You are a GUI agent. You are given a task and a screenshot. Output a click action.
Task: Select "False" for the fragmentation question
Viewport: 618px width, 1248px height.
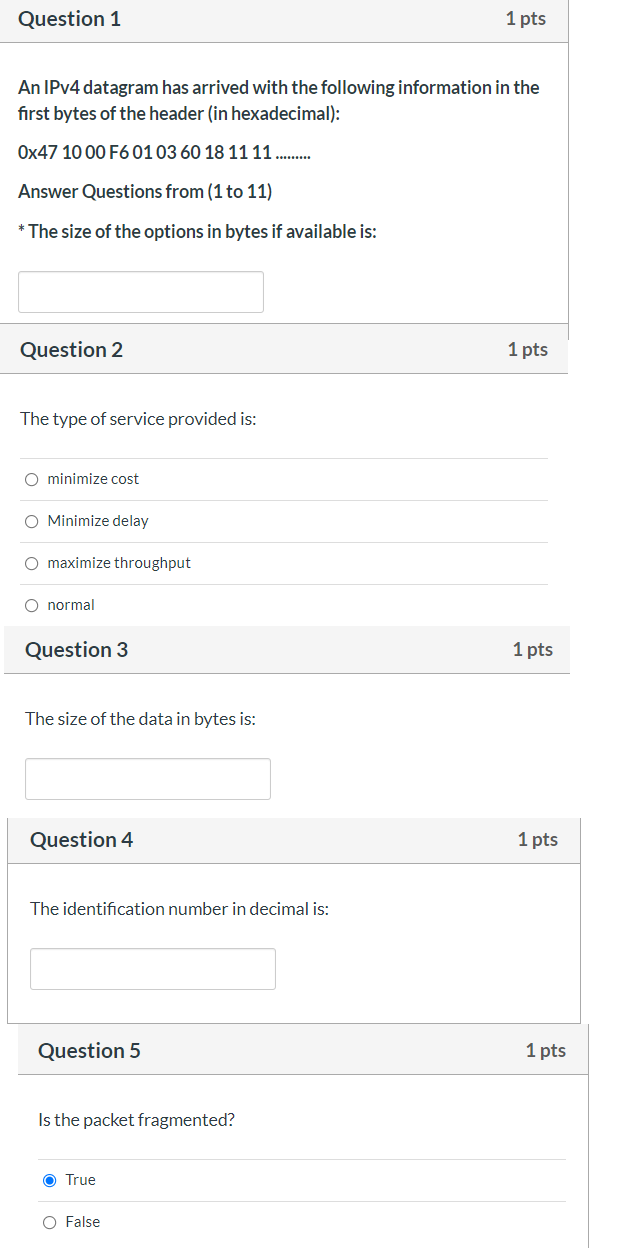(49, 1221)
